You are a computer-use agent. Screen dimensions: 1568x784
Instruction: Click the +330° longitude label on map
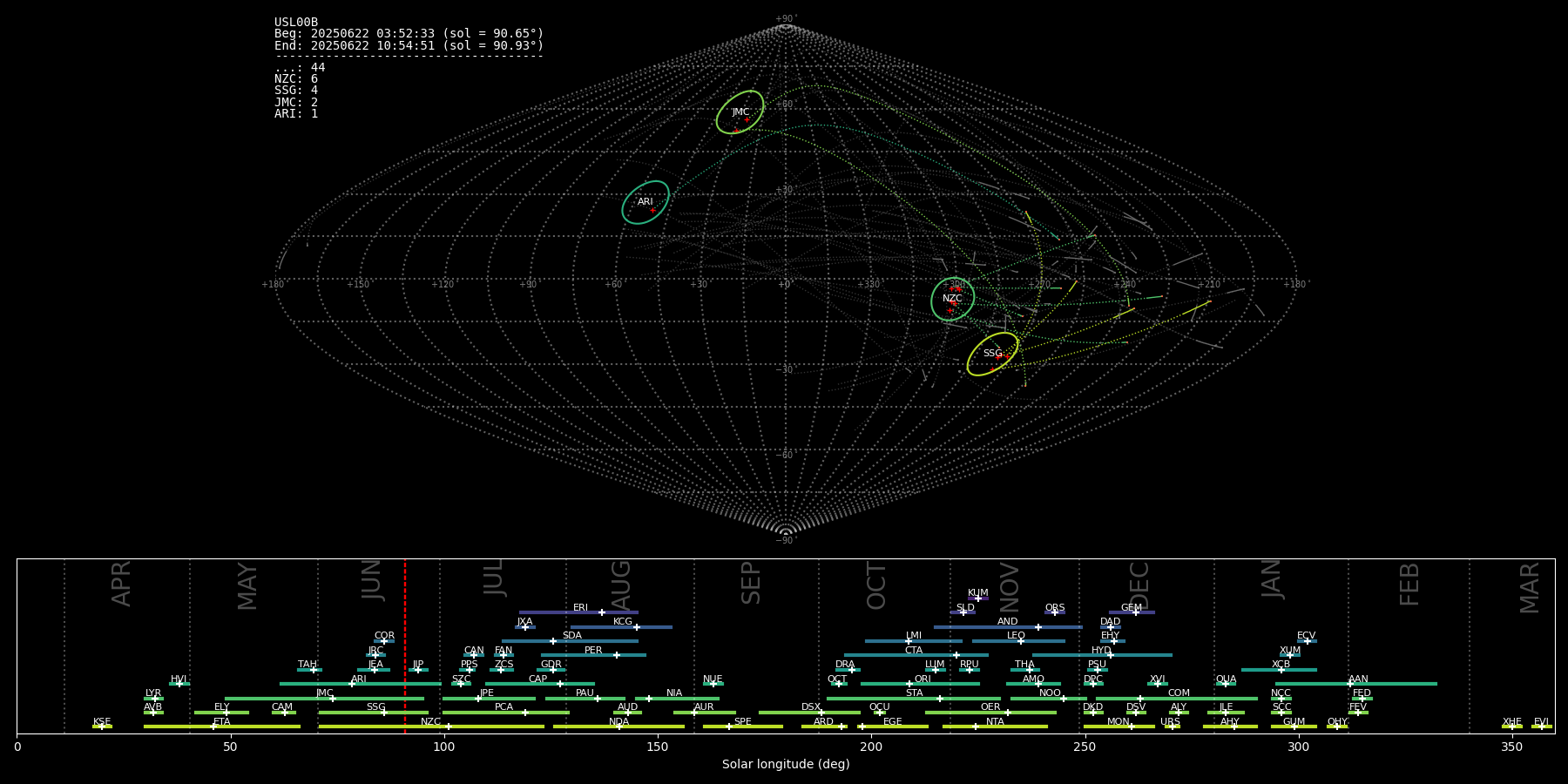point(869,285)
